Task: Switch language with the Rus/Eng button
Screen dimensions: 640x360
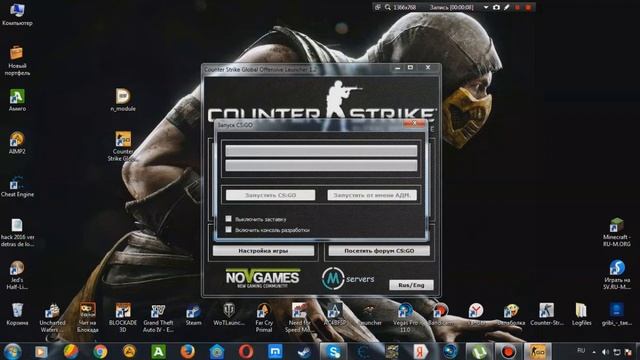Action: (x=411, y=285)
